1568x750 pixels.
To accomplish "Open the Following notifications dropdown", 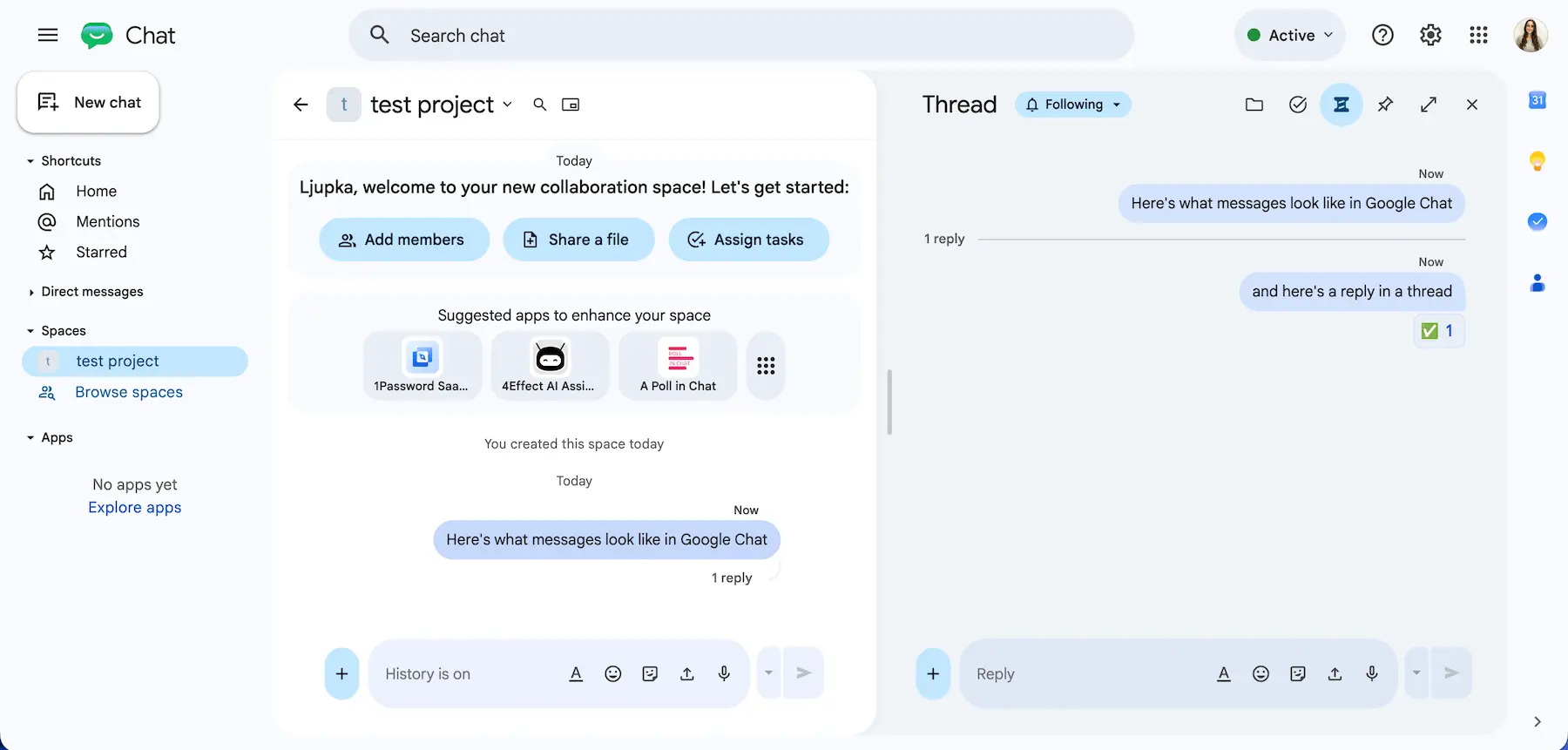I will tap(1073, 105).
